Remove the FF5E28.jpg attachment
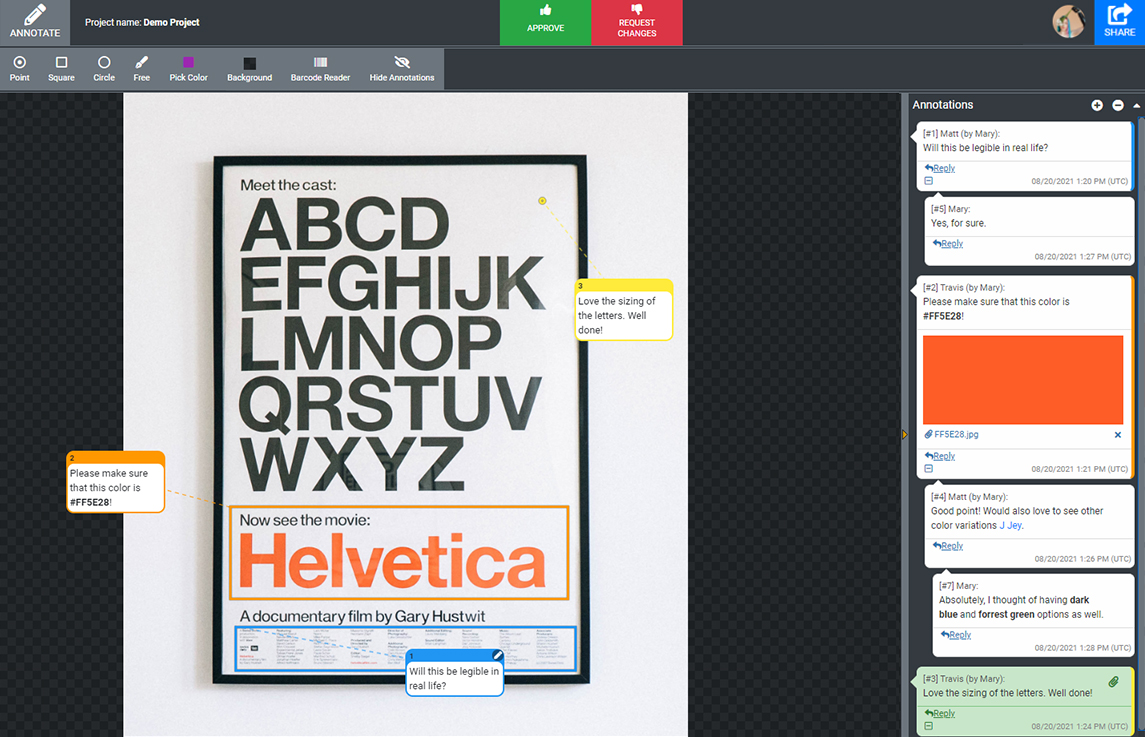 click(x=1117, y=435)
